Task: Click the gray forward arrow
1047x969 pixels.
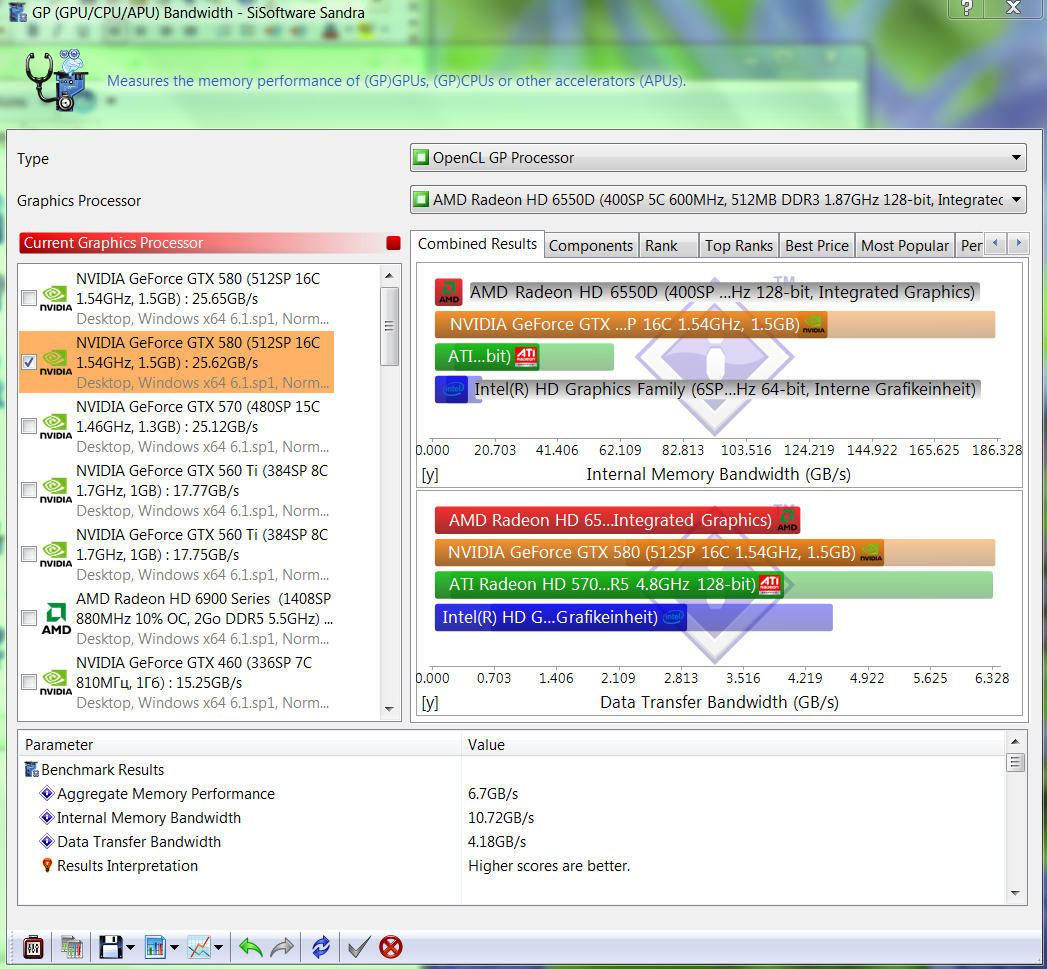Action: pos(282,947)
